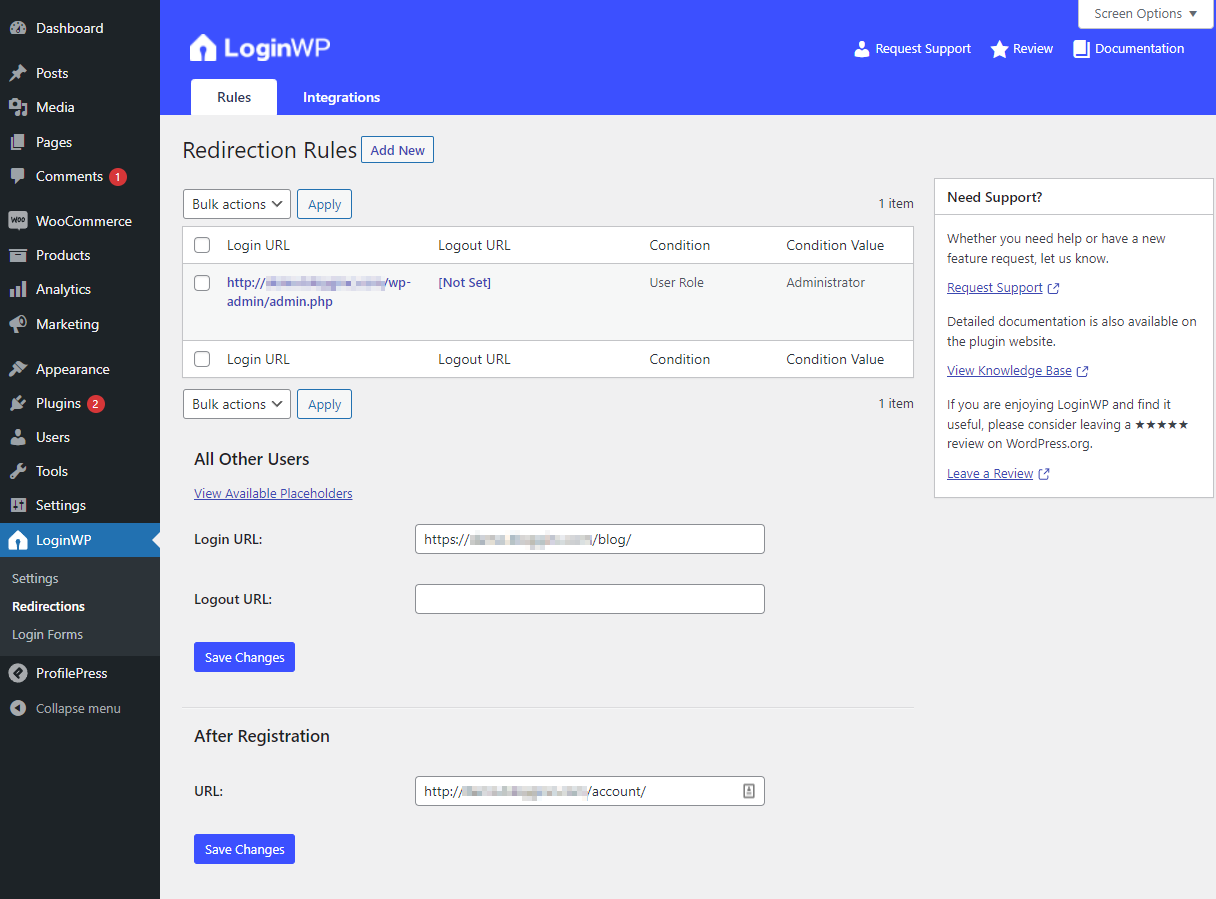Click the Collapse menu arrow icon

[18, 708]
